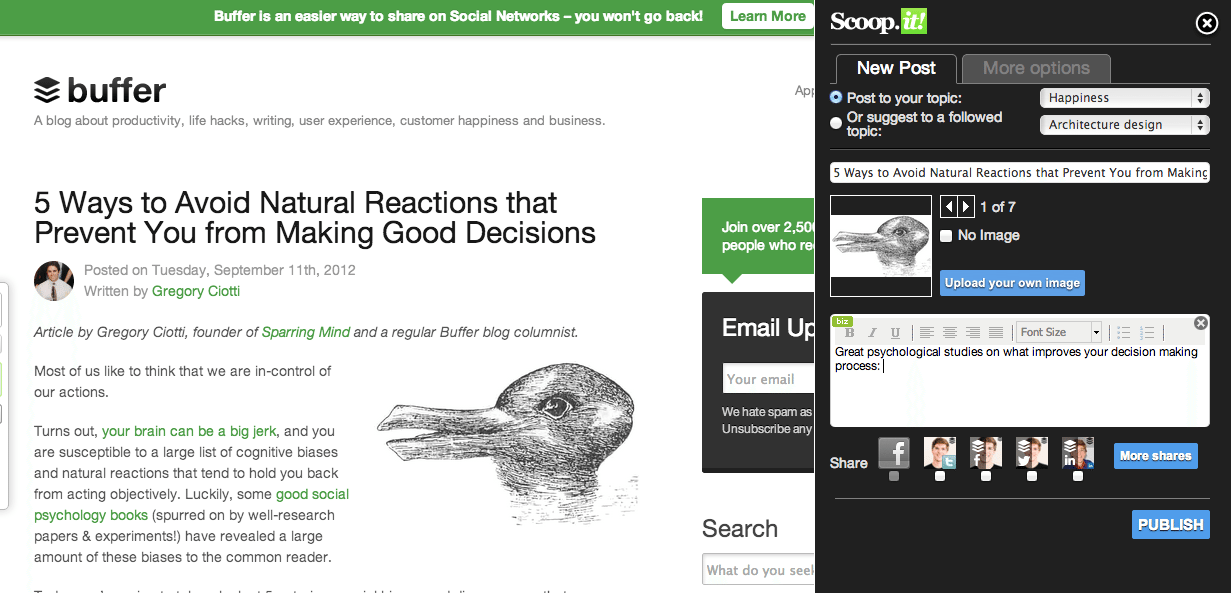This screenshot has width=1231, height=593.
Task: Click the Buffer logo in the blog header
Action: click(x=100, y=91)
